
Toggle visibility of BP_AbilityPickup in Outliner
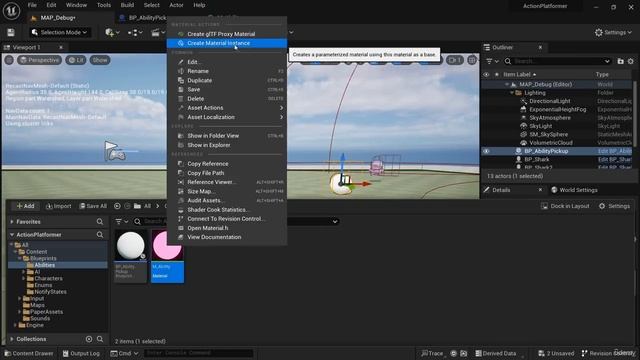click(x=486, y=151)
